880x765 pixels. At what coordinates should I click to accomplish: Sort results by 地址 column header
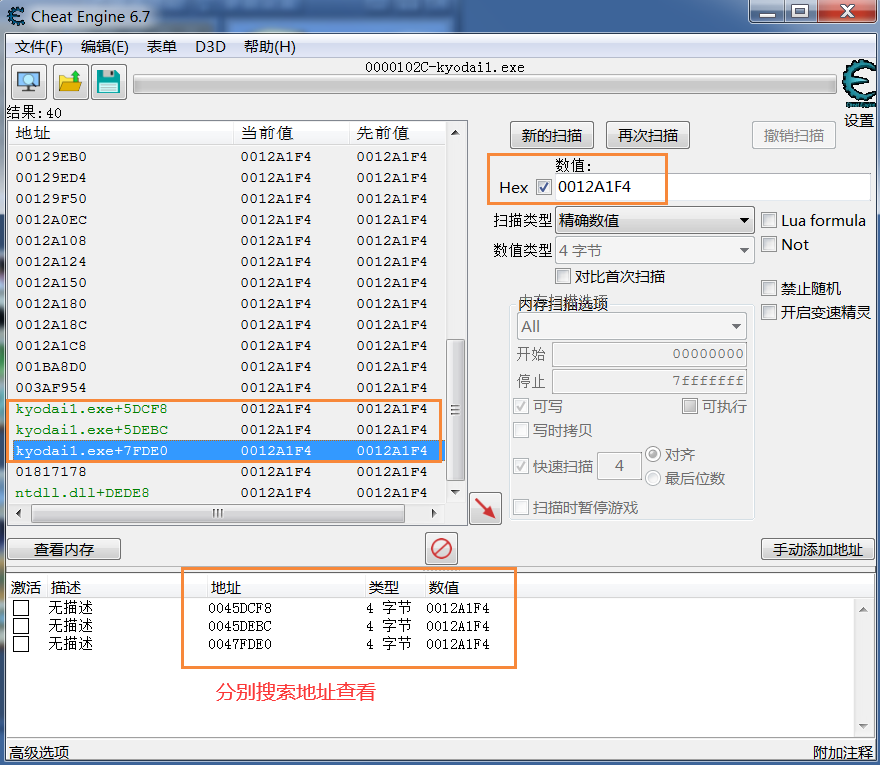pyautogui.click(x=121, y=133)
